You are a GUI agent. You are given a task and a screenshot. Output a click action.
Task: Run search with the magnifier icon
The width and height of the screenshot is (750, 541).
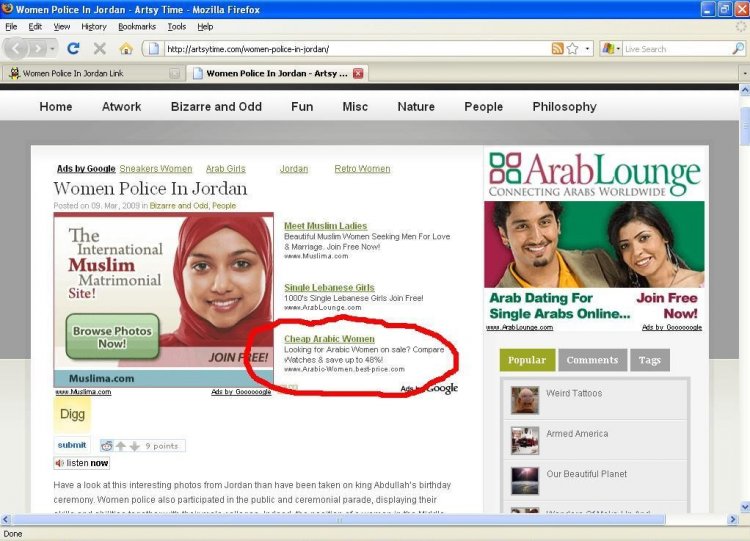(739, 48)
